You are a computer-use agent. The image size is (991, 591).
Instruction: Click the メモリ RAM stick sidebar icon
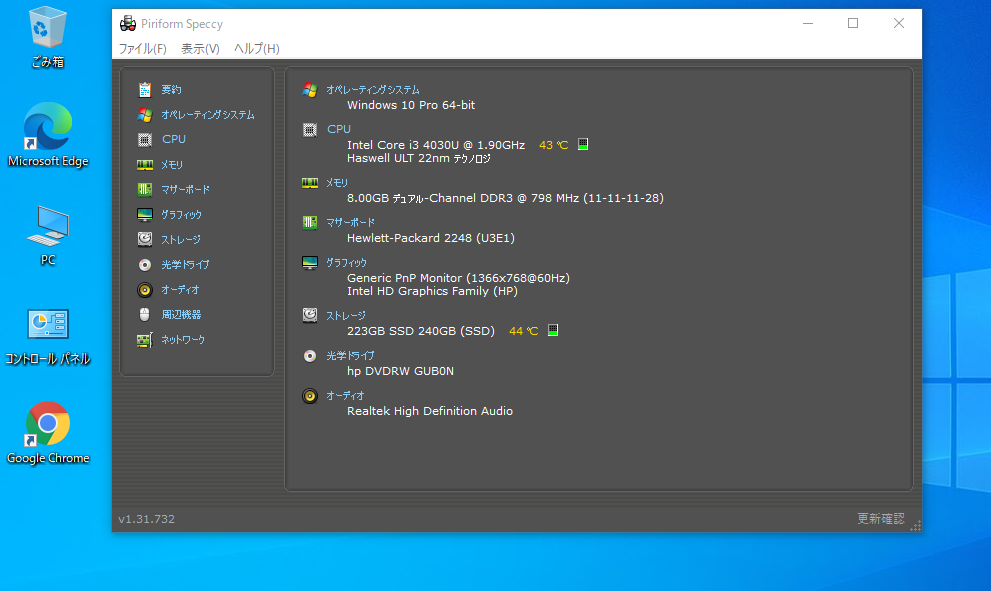click(145, 165)
